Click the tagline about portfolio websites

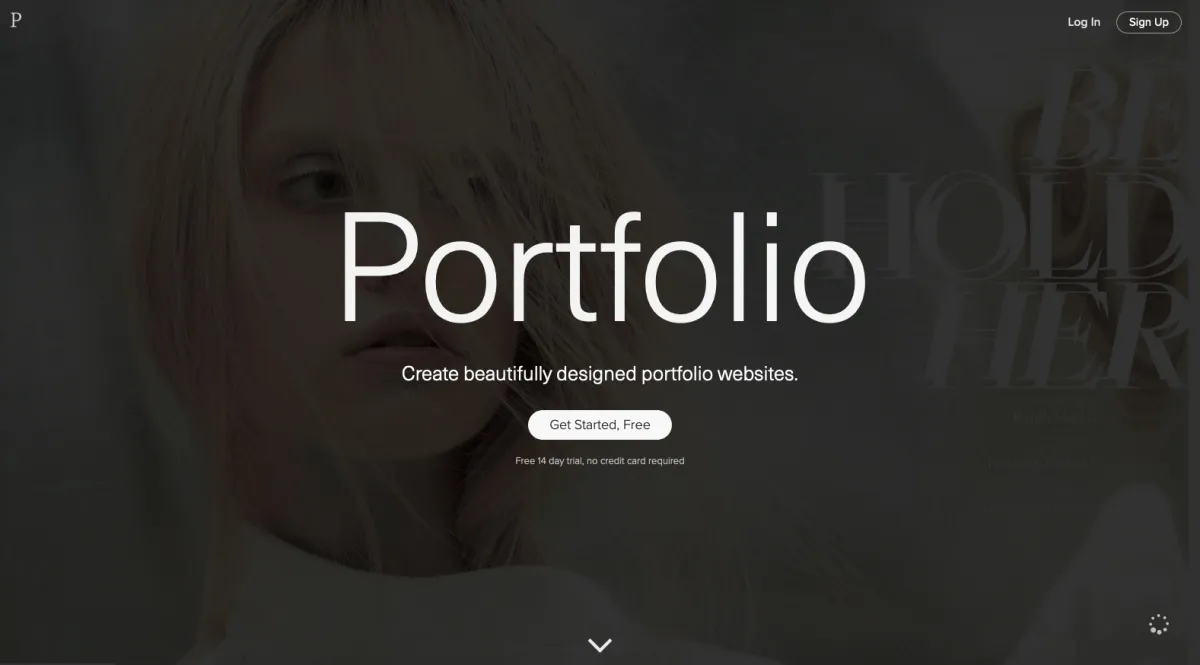pyautogui.click(x=600, y=374)
